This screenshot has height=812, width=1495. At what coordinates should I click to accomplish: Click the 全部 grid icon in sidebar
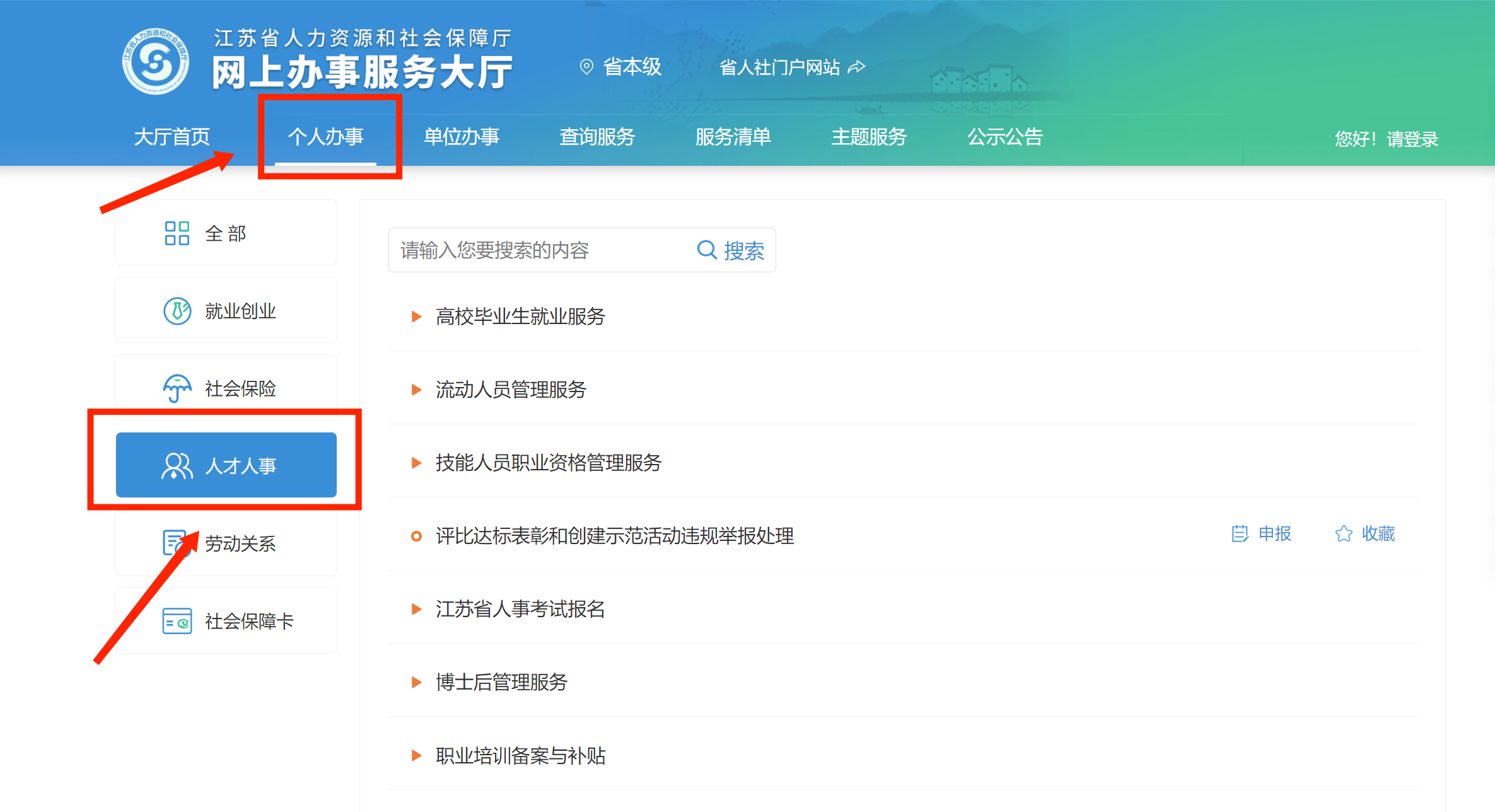[177, 233]
